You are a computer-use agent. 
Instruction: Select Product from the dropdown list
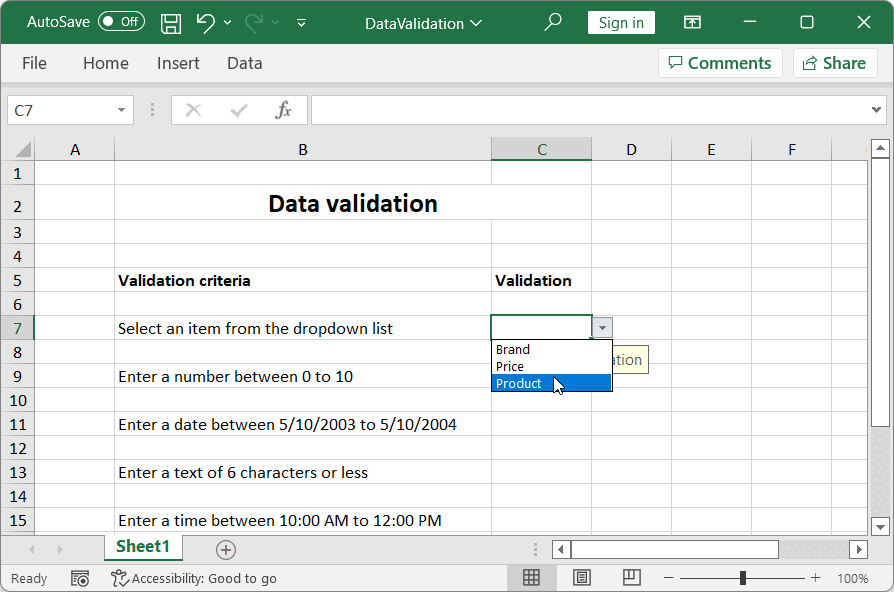point(519,383)
